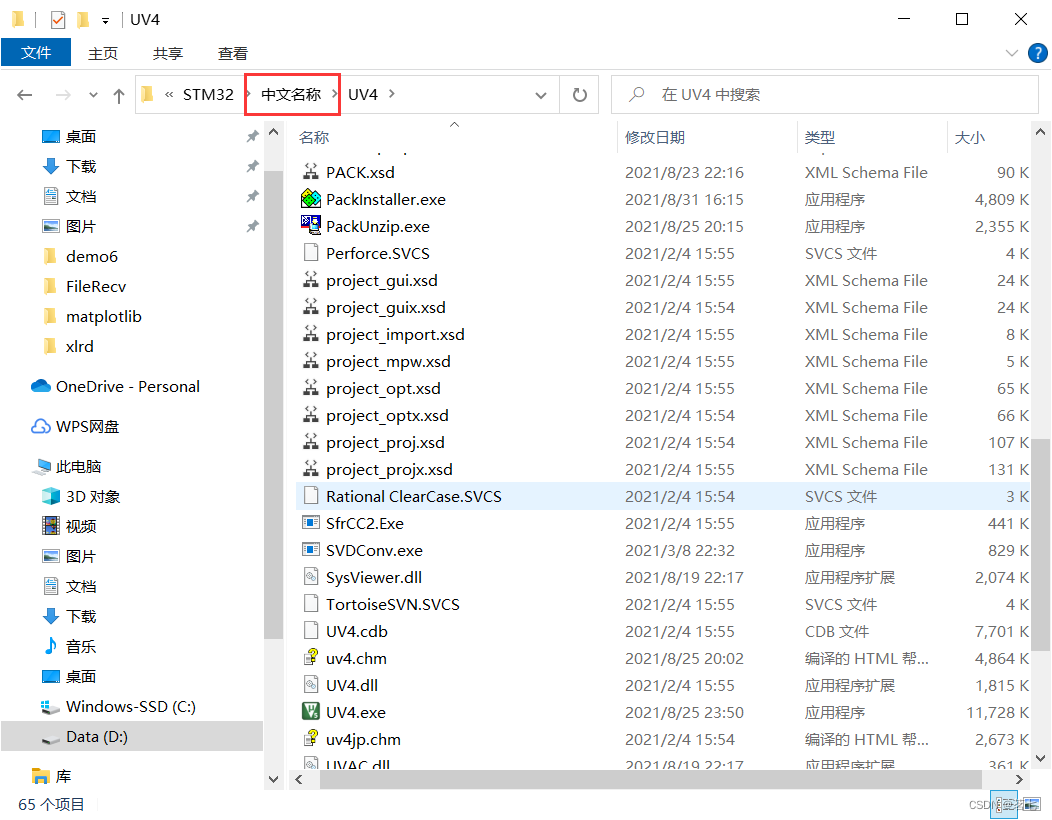Image resolution: width=1052 pixels, height=820 pixels.
Task: Click the Perforce.SVCS file icon
Action: tap(311, 252)
